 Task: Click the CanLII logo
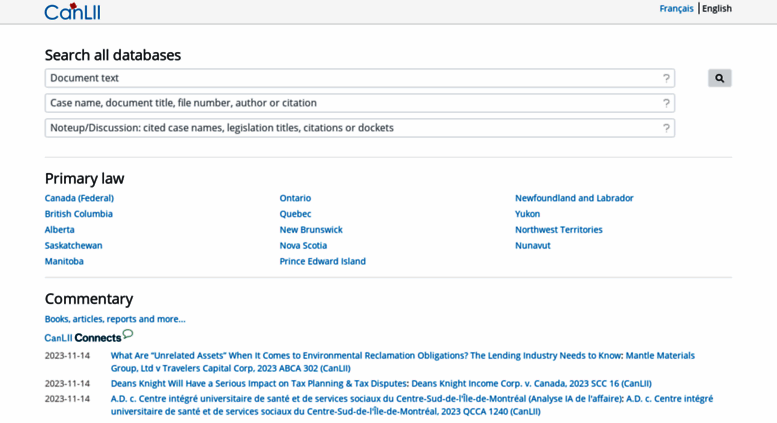[72, 11]
